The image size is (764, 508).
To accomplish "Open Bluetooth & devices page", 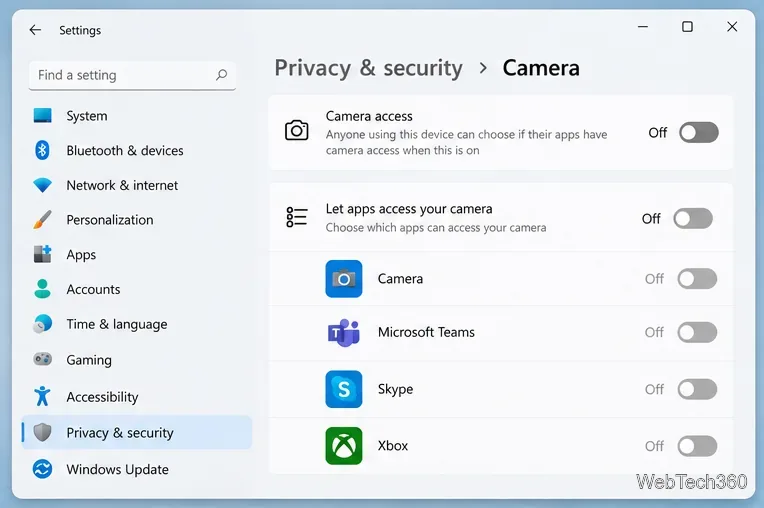I will point(137,150).
